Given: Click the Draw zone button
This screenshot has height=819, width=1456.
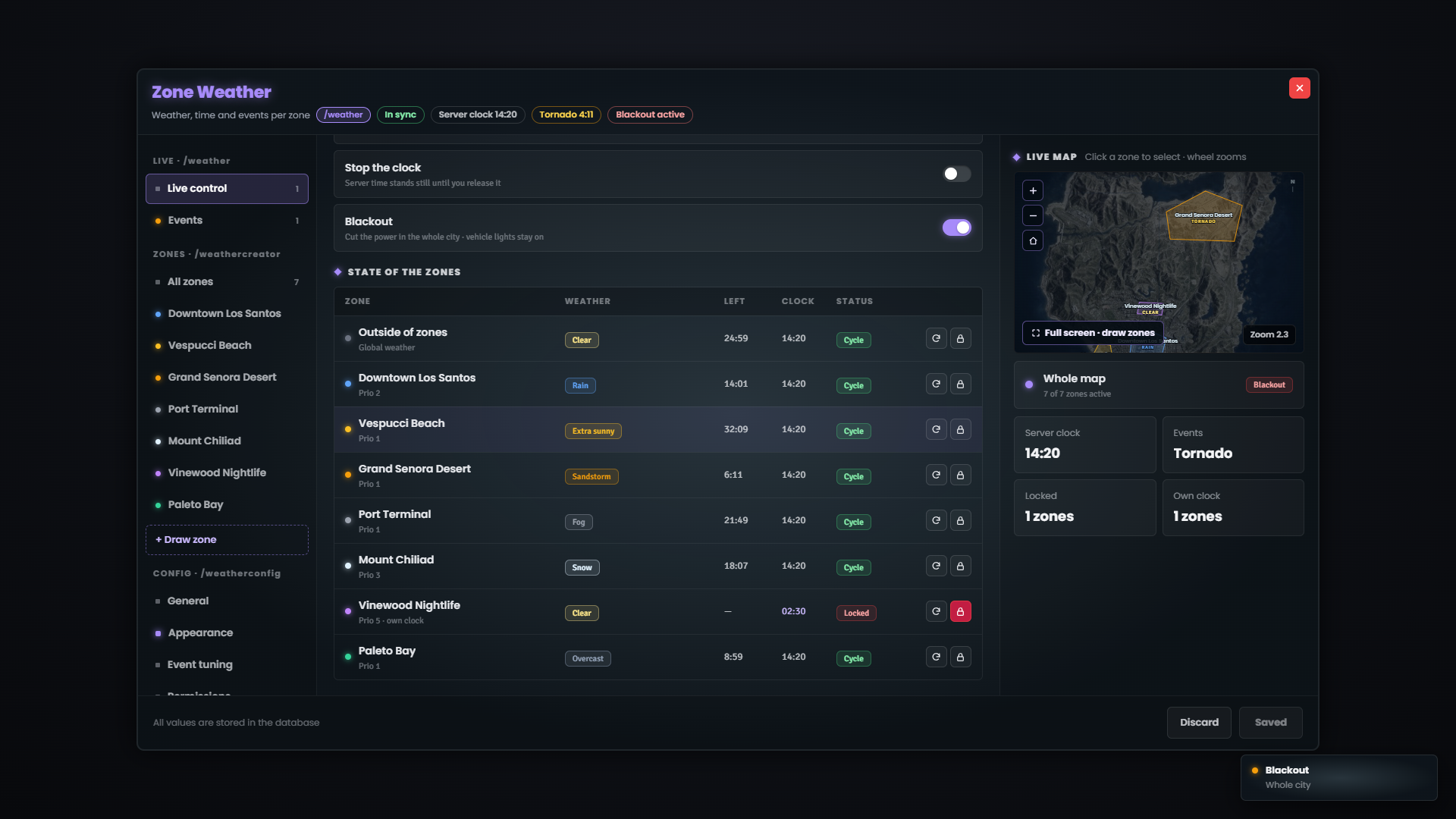Looking at the screenshot, I should click(x=227, y=540).
